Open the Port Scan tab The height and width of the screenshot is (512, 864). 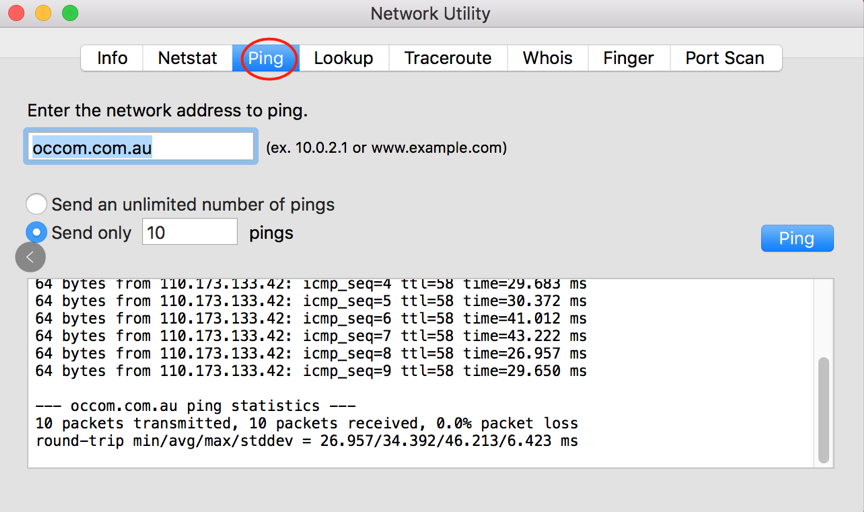[725, 58]
